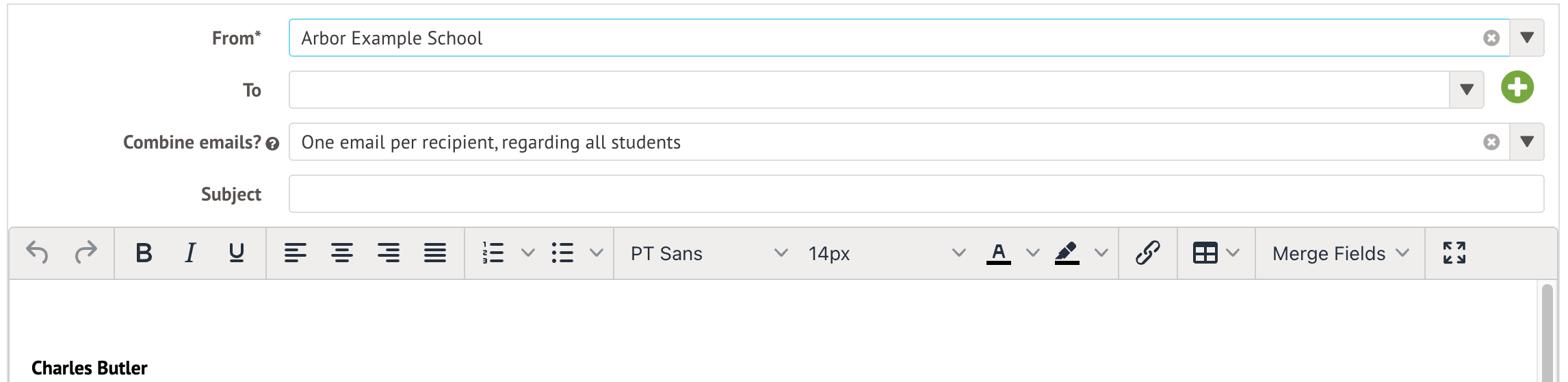Open the PT Sans font dropdown
1568x382 pixels.
tap(709, 253)
